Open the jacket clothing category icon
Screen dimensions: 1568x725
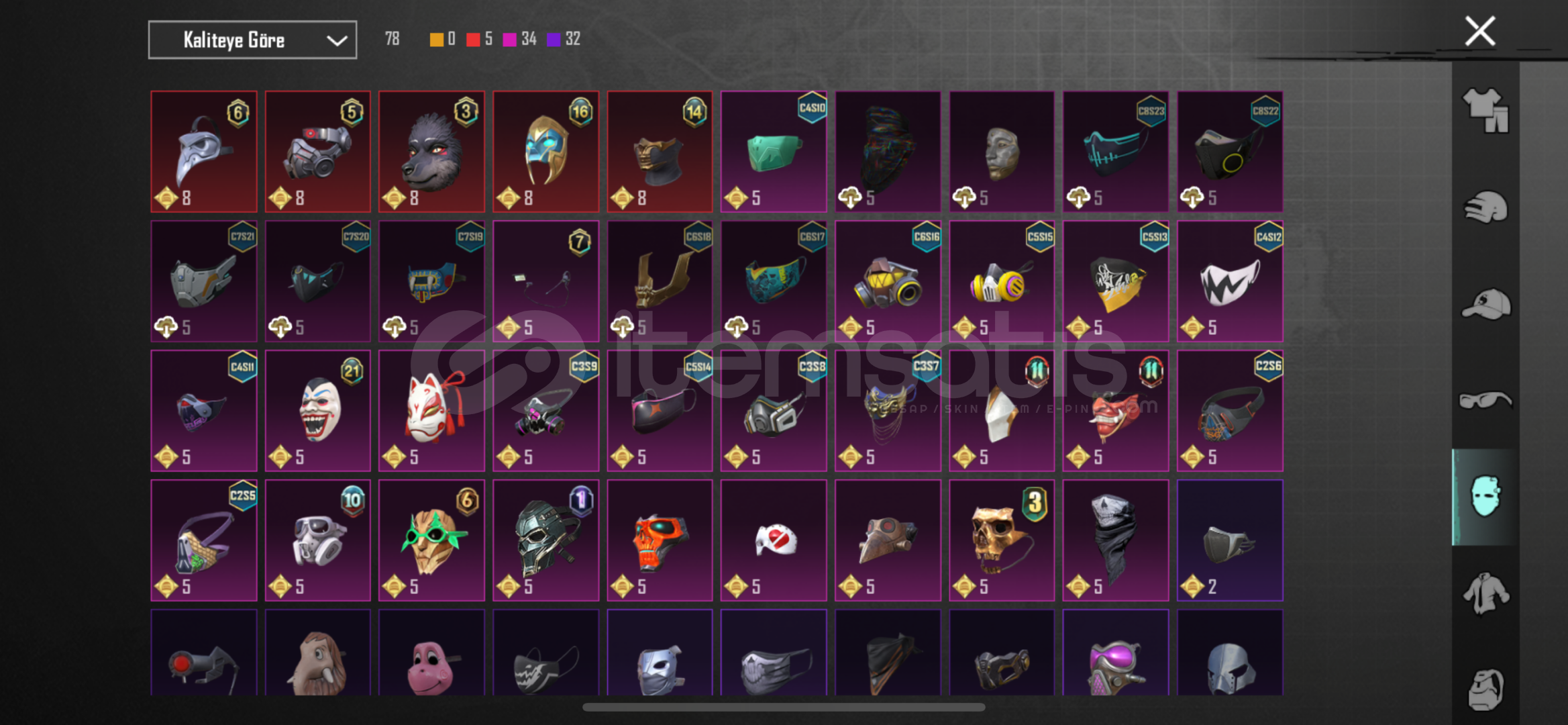(1485, 593)
